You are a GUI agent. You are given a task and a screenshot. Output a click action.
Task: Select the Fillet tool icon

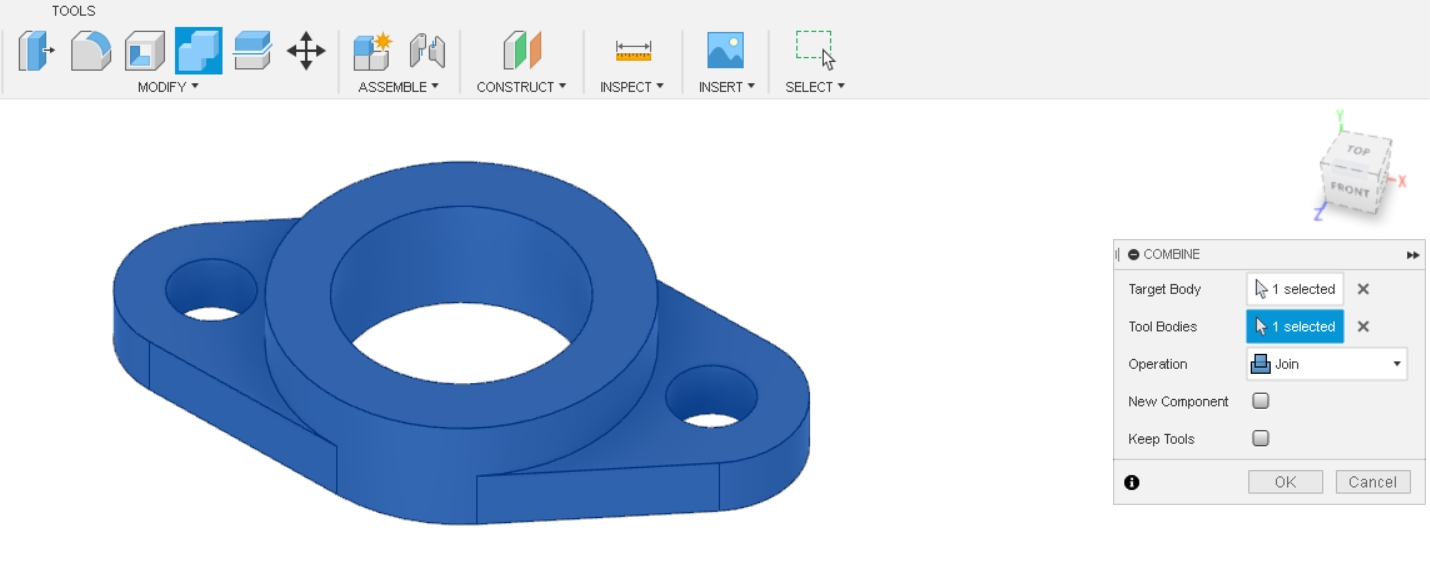pyautogui.click(x=91, y=50)
